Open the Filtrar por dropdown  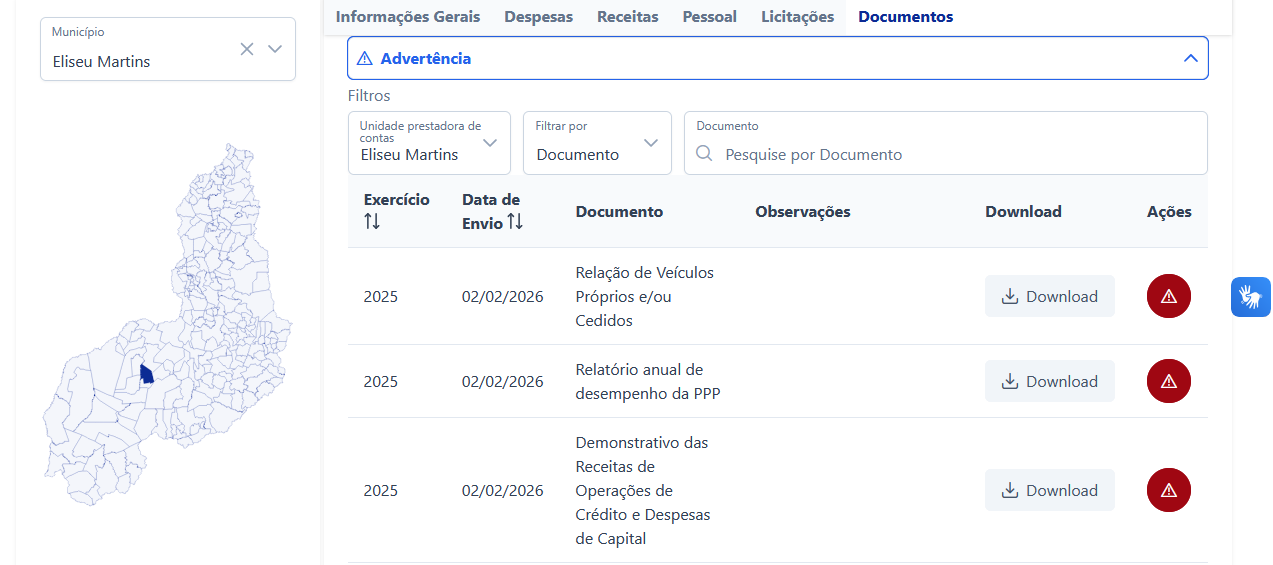pyautogui.click(x=597, y=143)
